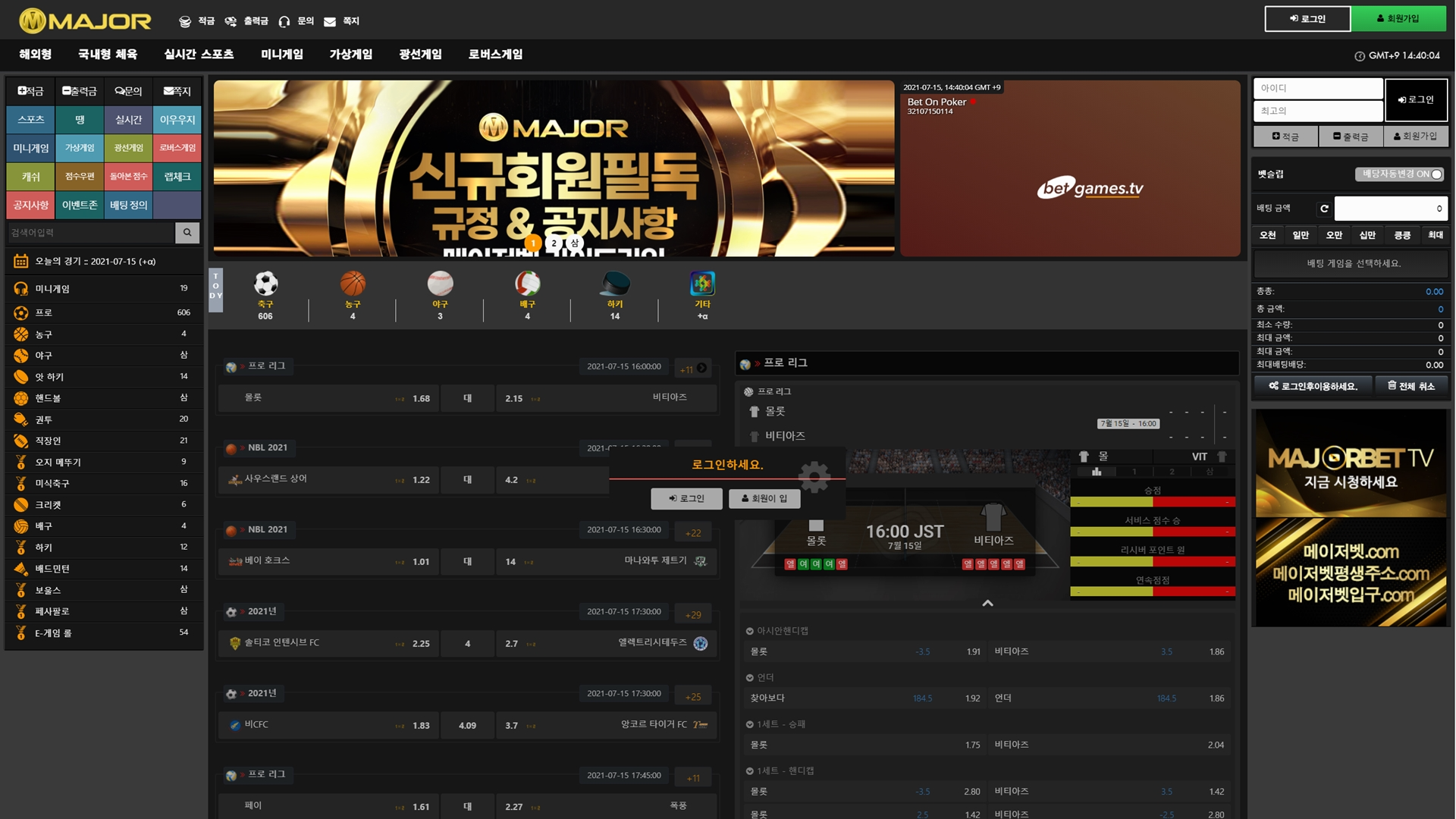Click the e-game 롤 sidebar icon
Viewport: 1456px width, 819px height.
[x=21, y=633]
